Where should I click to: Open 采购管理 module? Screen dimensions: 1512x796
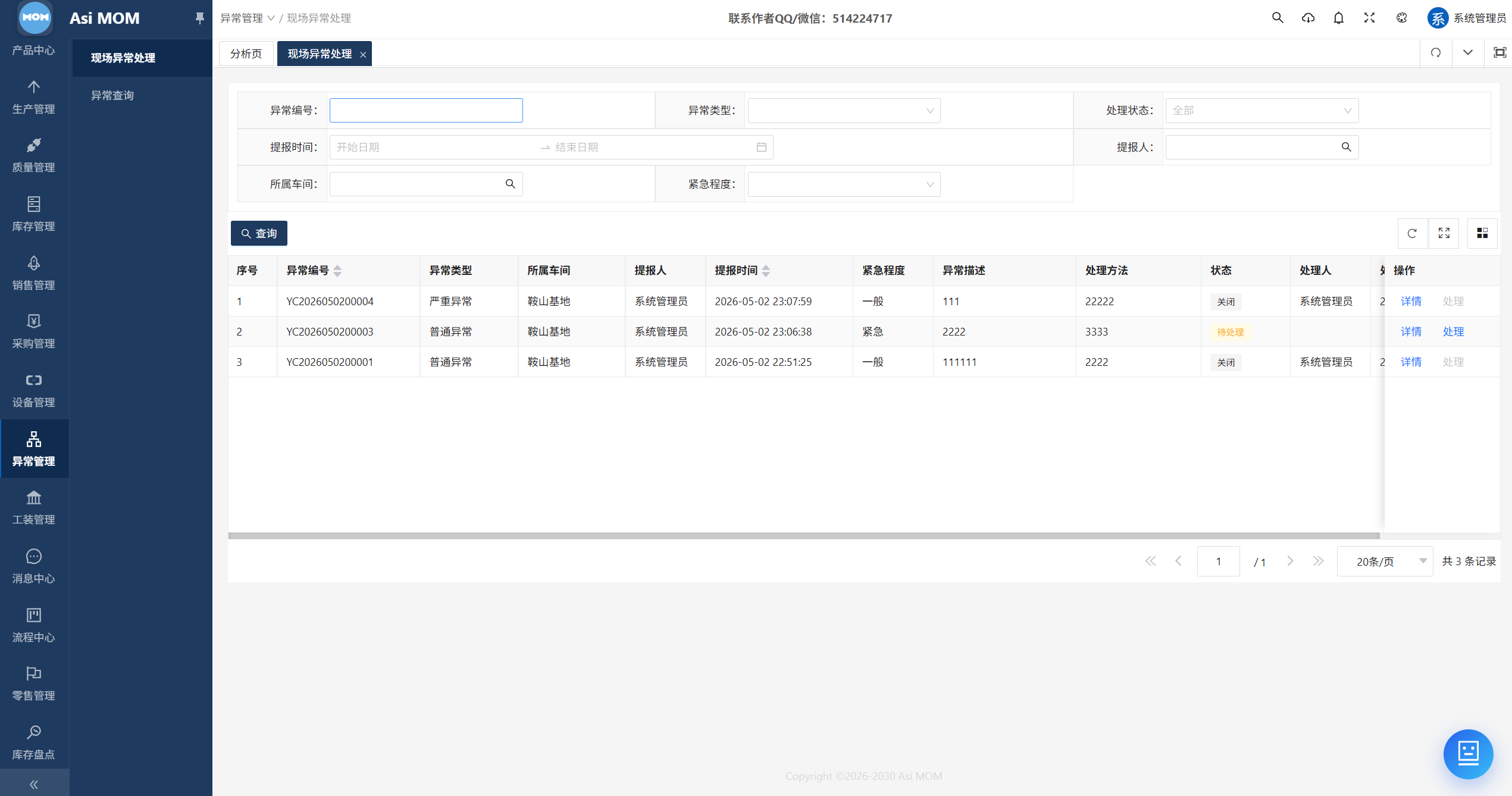pos(34,331)
